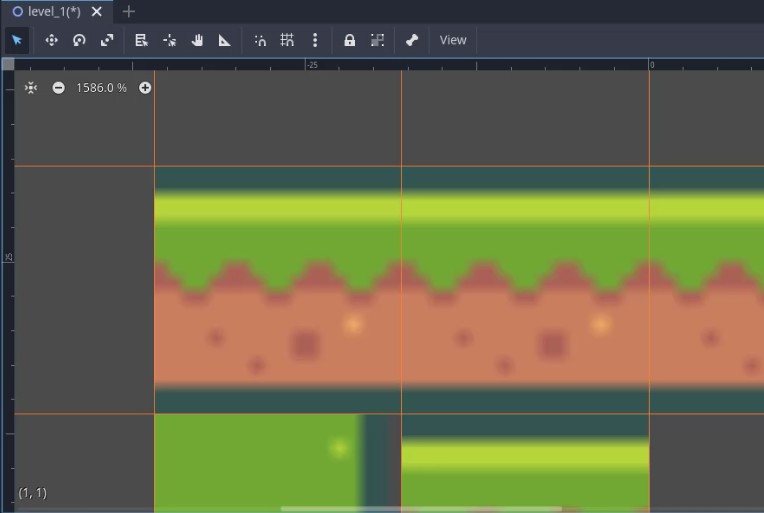Lock the selected node
The height and width of the screenshot is (513, 764).
point(349,40)
